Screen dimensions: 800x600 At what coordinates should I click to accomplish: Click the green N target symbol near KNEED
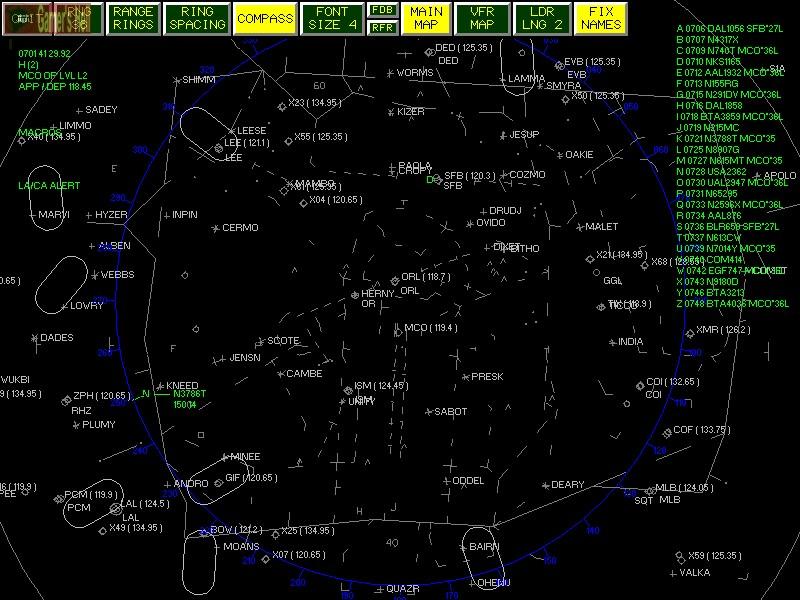146,394
